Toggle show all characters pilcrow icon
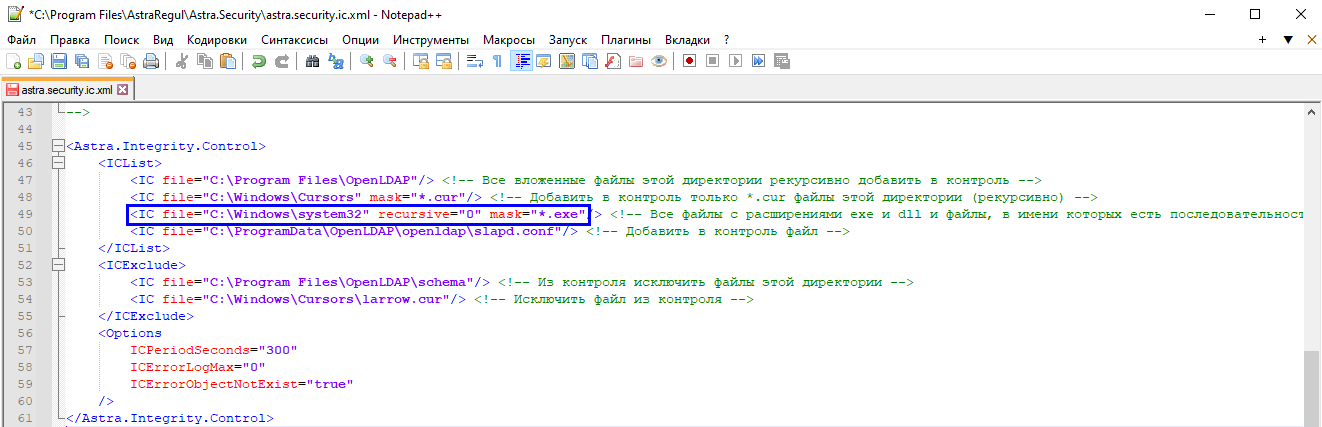1322x427 pixels. (497, 61)
